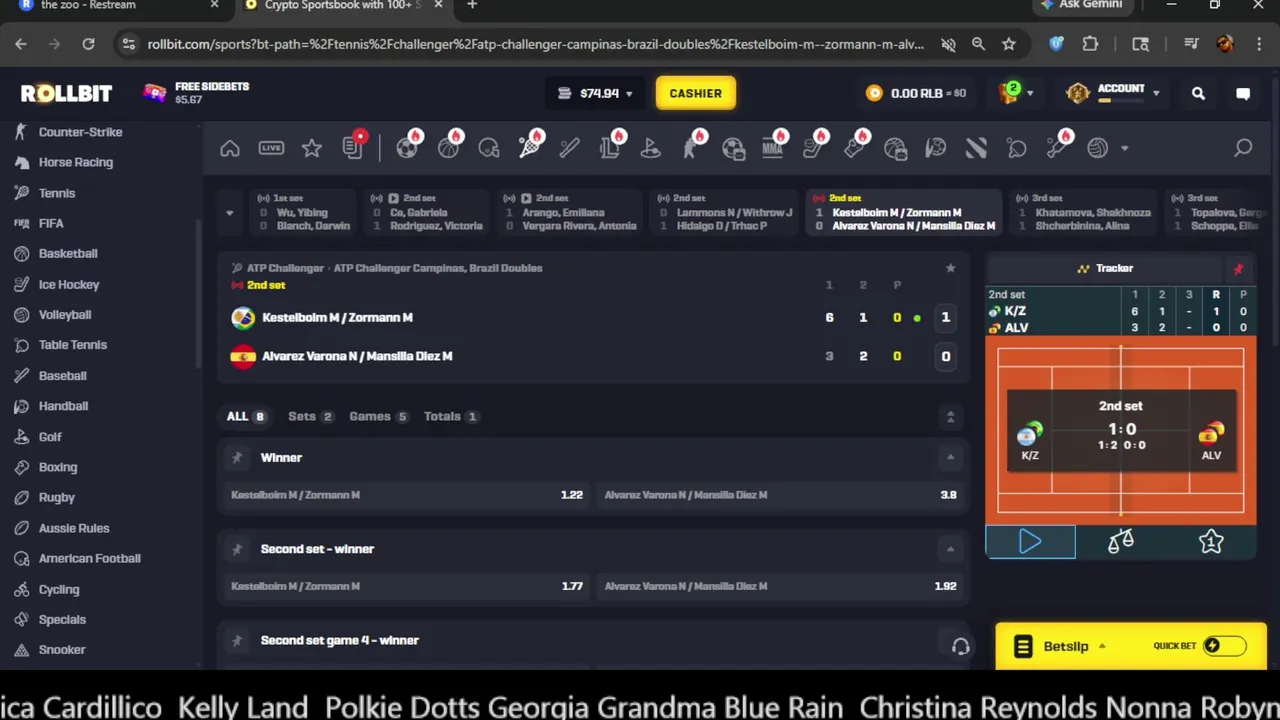Click the browser address bar

click(535, 44)
